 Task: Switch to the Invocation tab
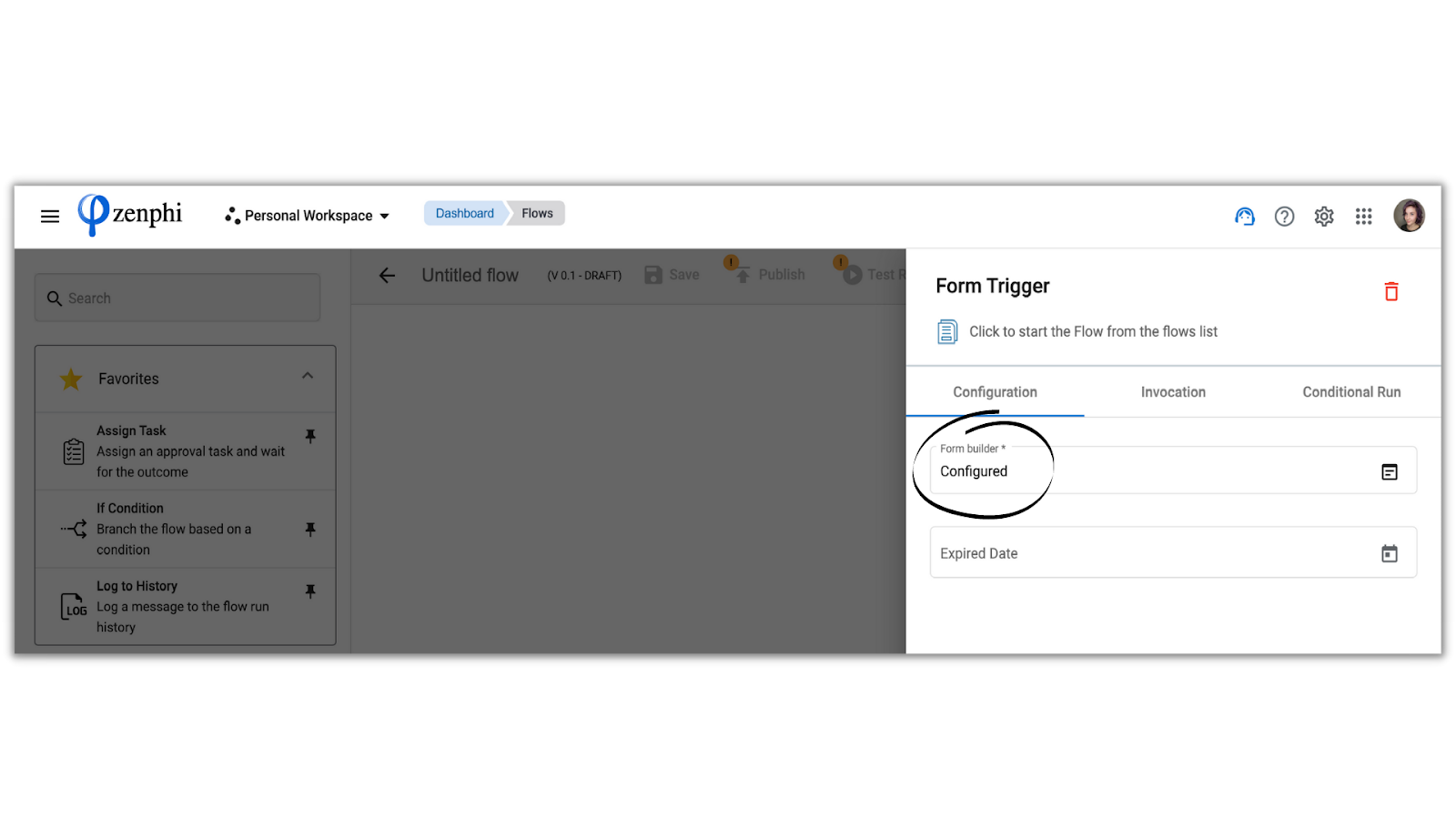click(1173, 392)
